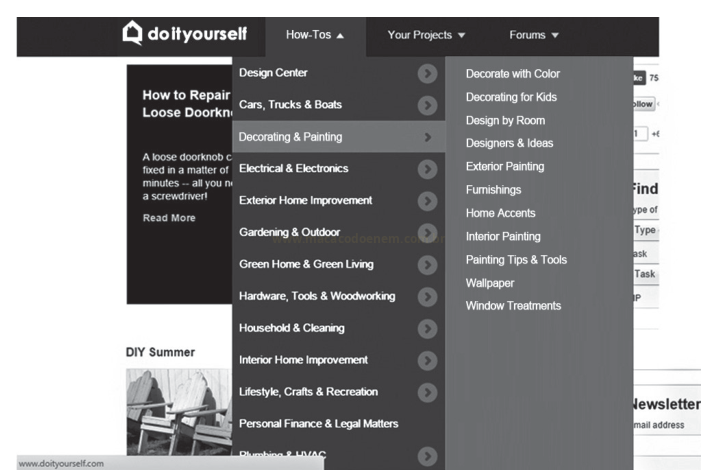Open the Your Projects dropdown
Image resolution: width=717 pixels, height=476 pixels.
pos(426,35)
